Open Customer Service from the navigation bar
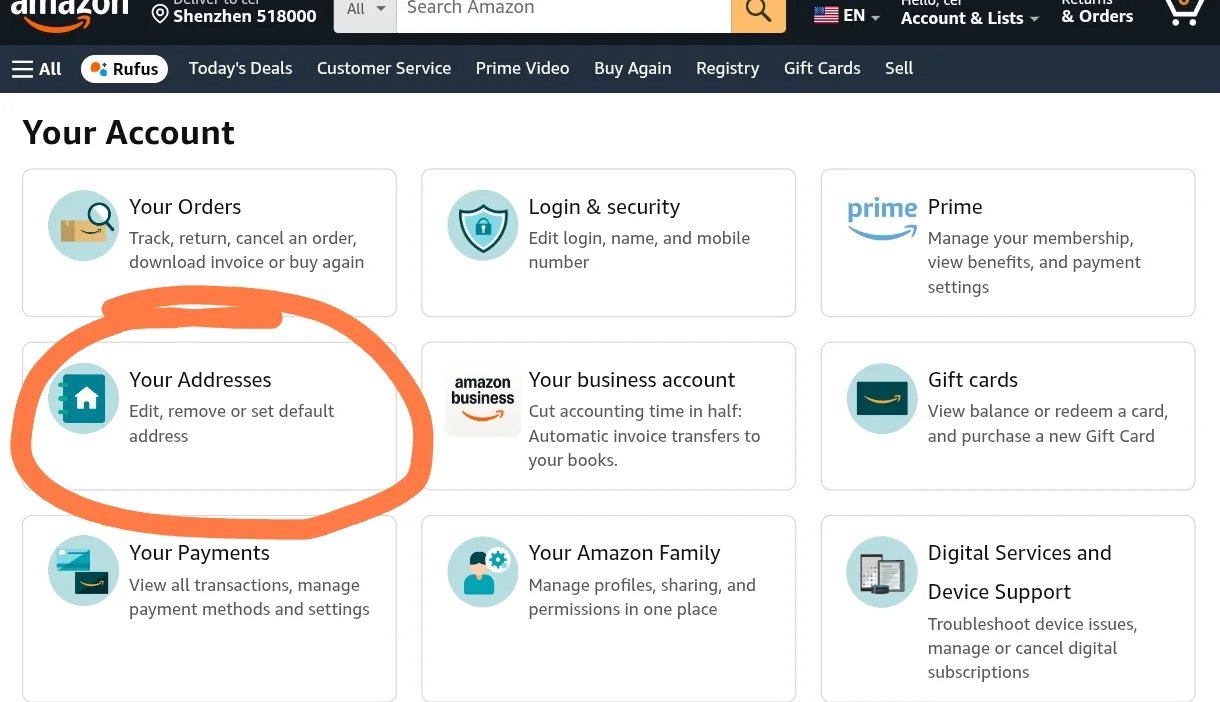Screen dimensions: 1220x702 (x=384, y=68)
